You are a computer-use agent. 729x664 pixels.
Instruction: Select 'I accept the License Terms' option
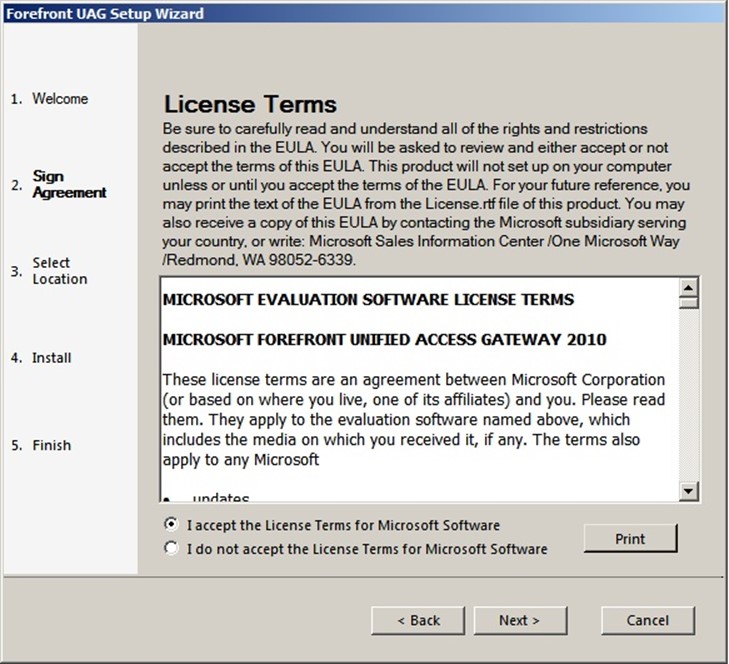point(172,524)
